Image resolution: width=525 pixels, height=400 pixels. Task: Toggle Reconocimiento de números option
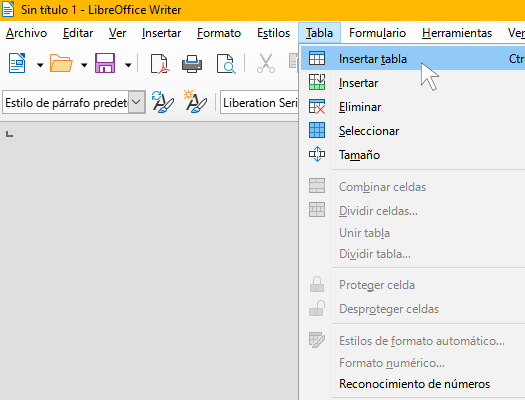click(x=413, y=384)
